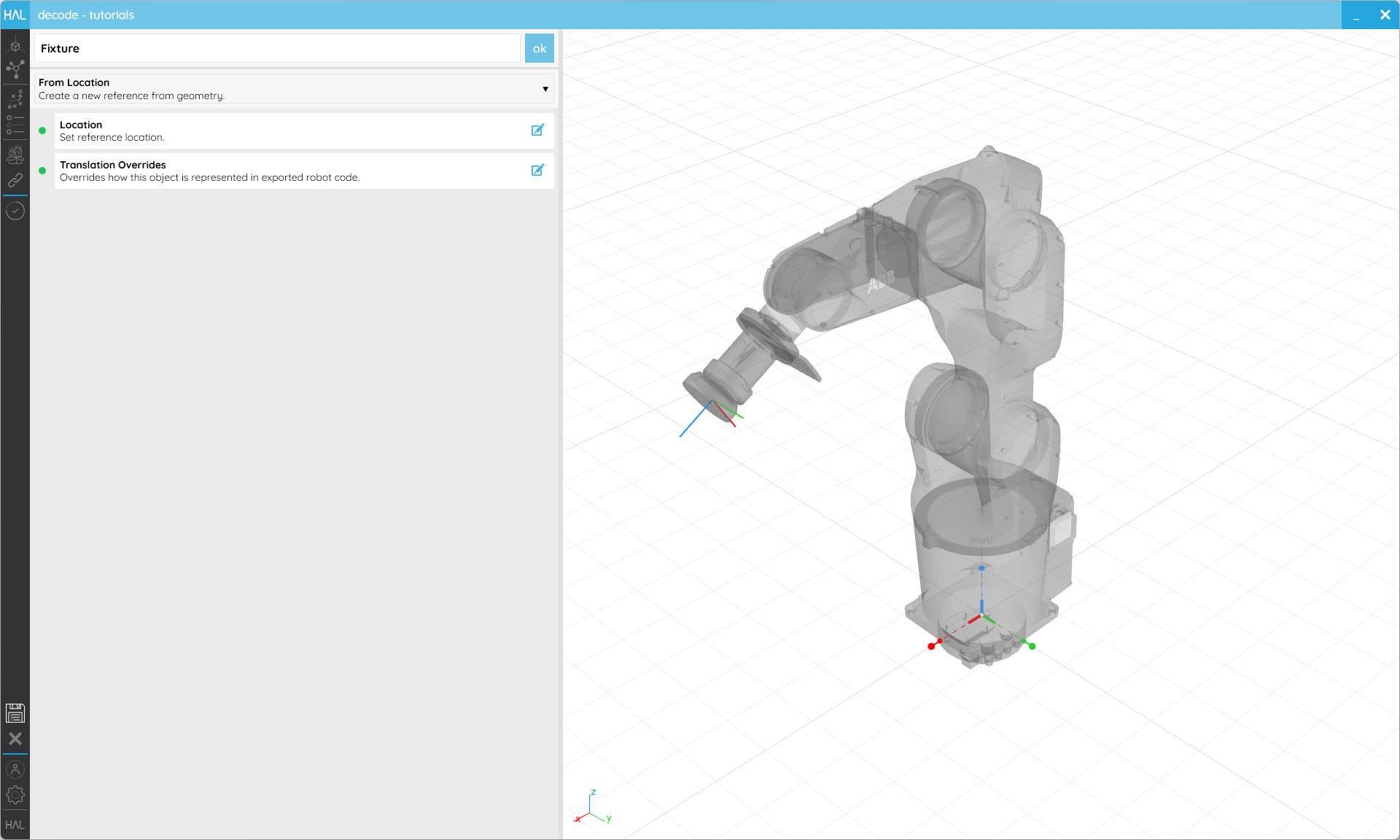Edit the Translation Overrides step

coord(537,170)
